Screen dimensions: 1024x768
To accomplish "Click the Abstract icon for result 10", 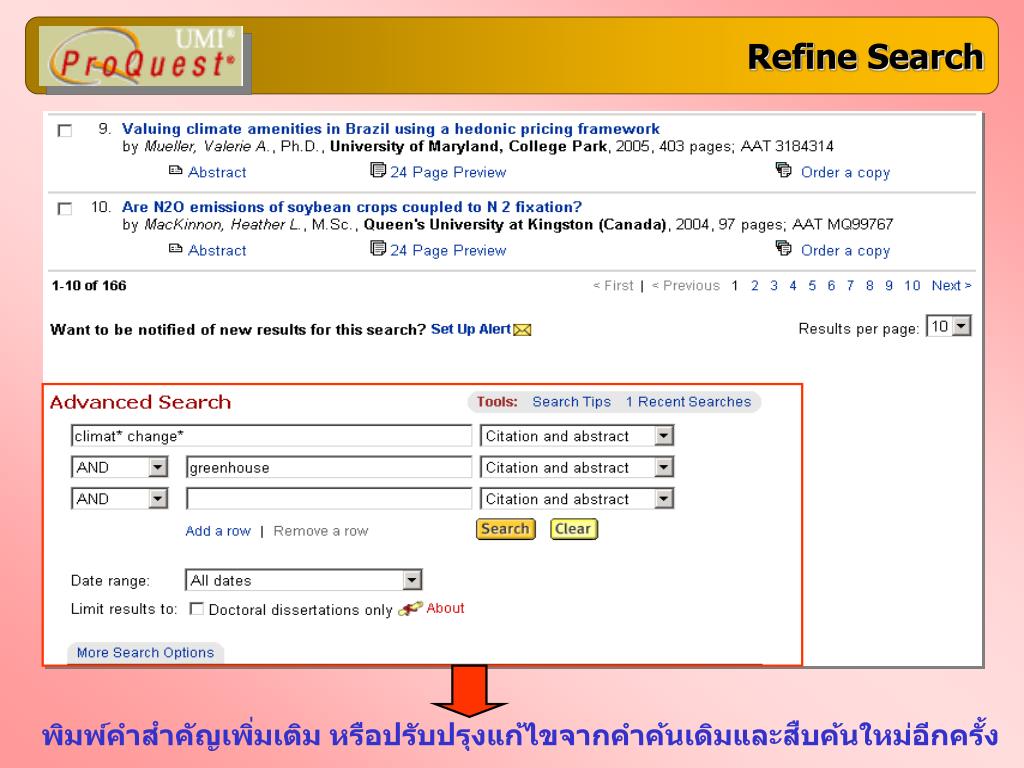I will tap(175, 249).
